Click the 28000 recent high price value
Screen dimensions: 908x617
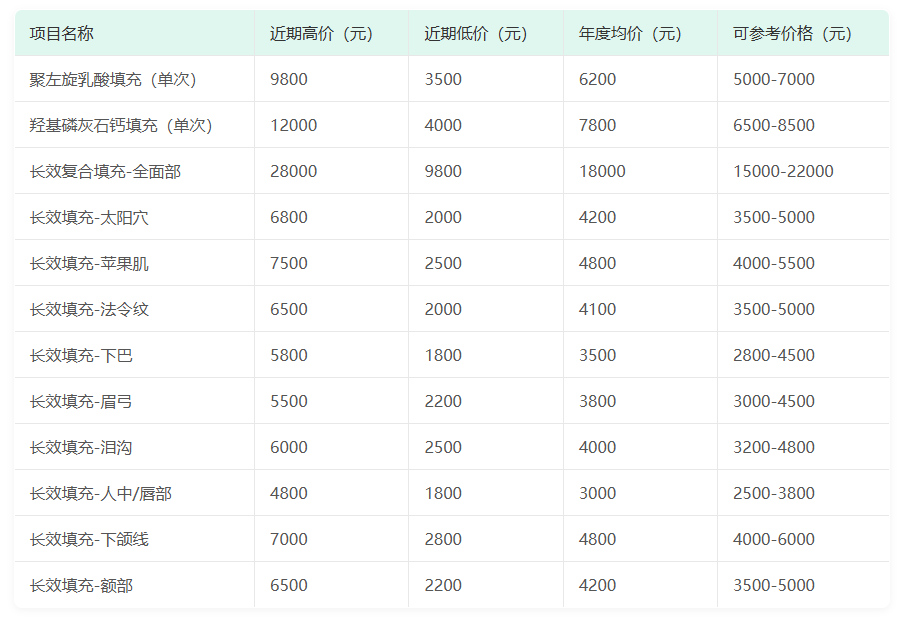(294, 171)
